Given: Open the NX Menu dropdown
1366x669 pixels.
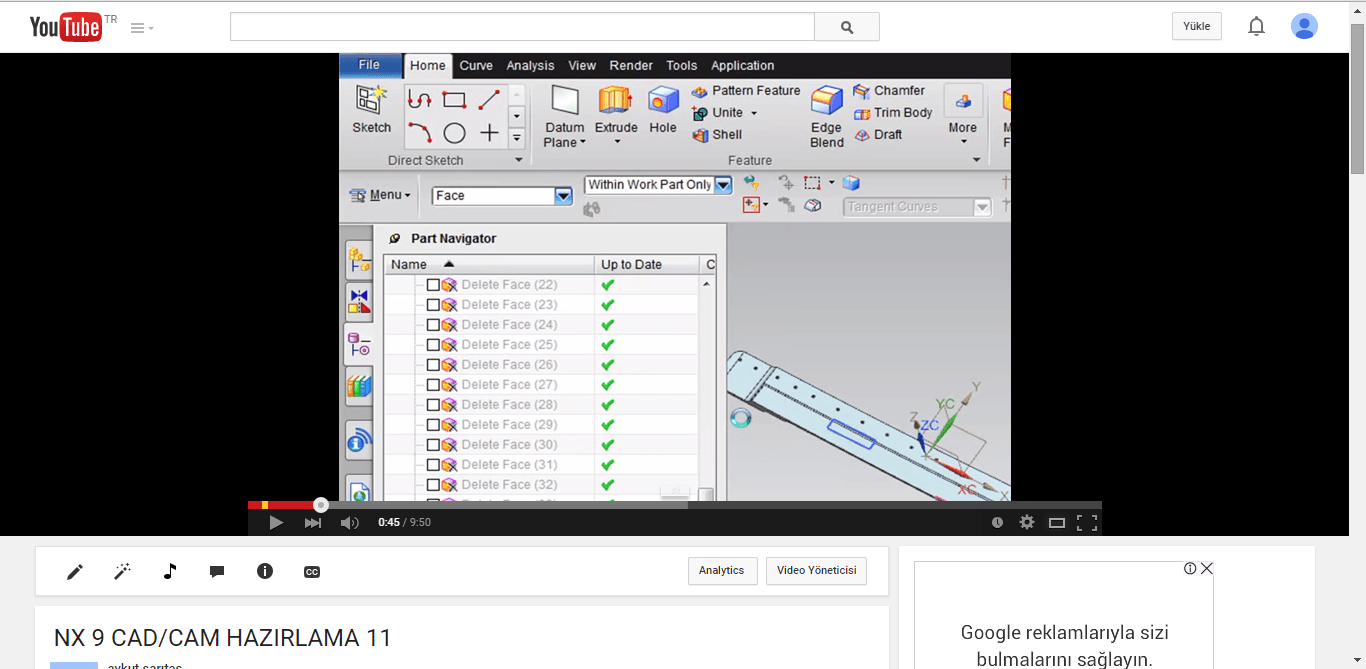Looking at the screenshot, I should coord(379,195).
